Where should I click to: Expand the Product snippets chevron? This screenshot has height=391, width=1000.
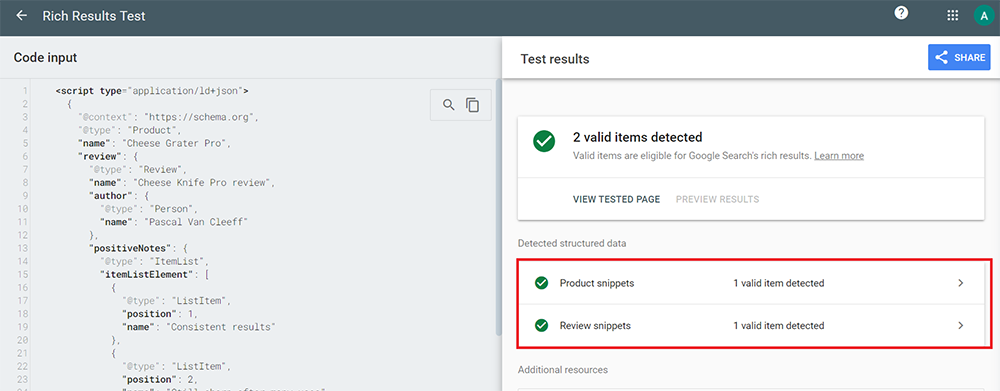tap(961, 283)
